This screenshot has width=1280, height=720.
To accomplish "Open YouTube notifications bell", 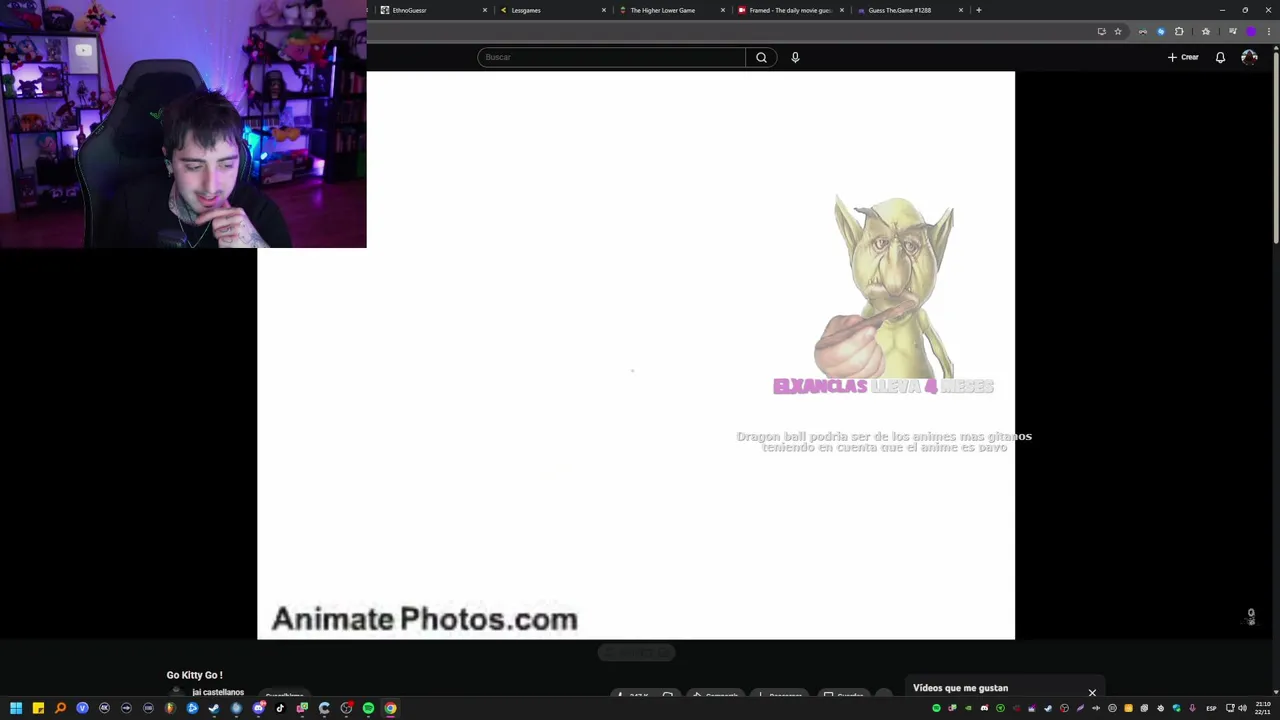I will pyautogui.click(x=1220, y=57).
